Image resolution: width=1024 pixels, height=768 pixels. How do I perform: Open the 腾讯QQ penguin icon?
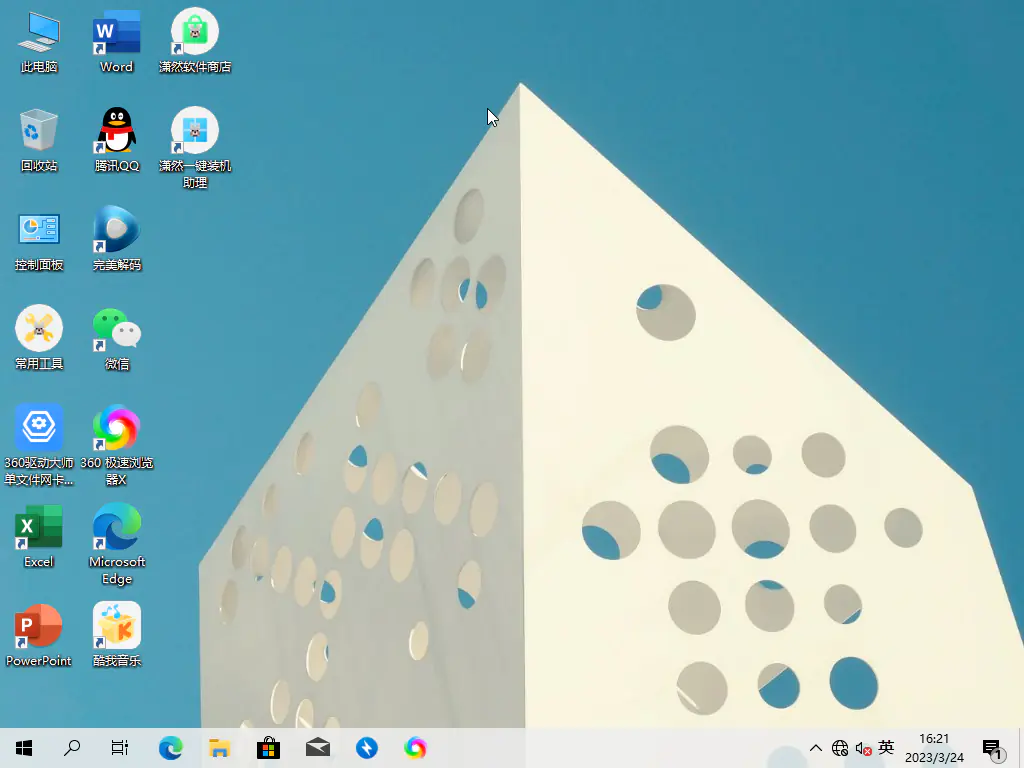click(x=116, y=131)
